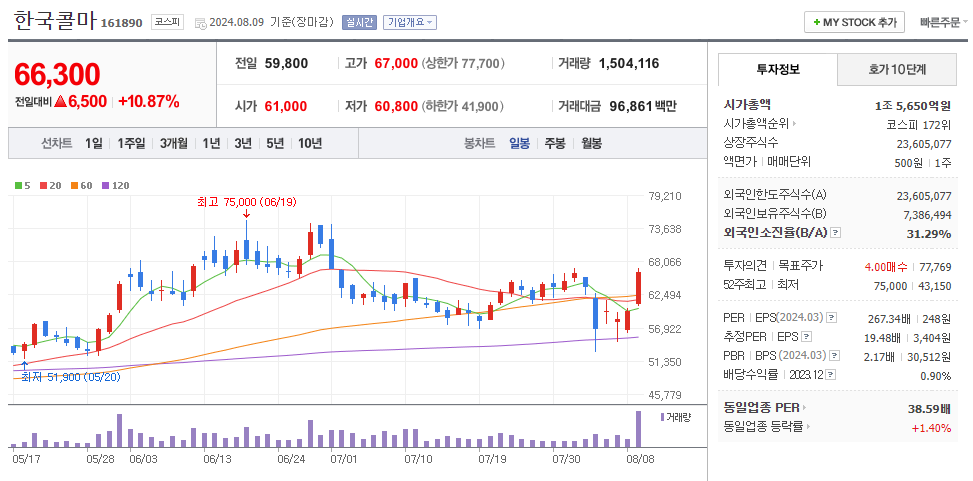Select the 1주일 line chart period
Viewport: 973px width, 481px height.
131,143
